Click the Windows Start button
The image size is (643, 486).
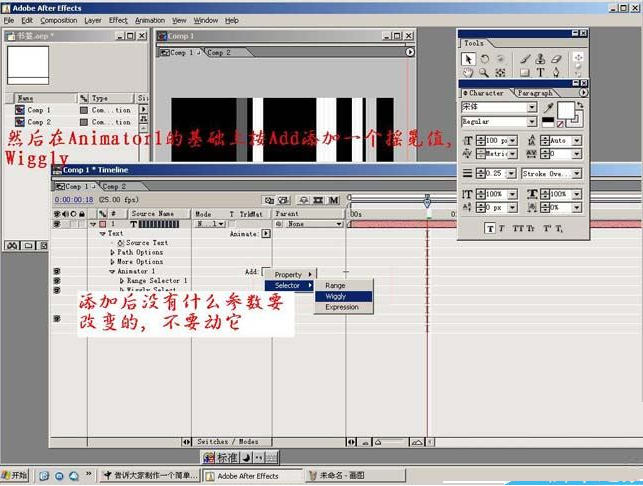(17, 476)
